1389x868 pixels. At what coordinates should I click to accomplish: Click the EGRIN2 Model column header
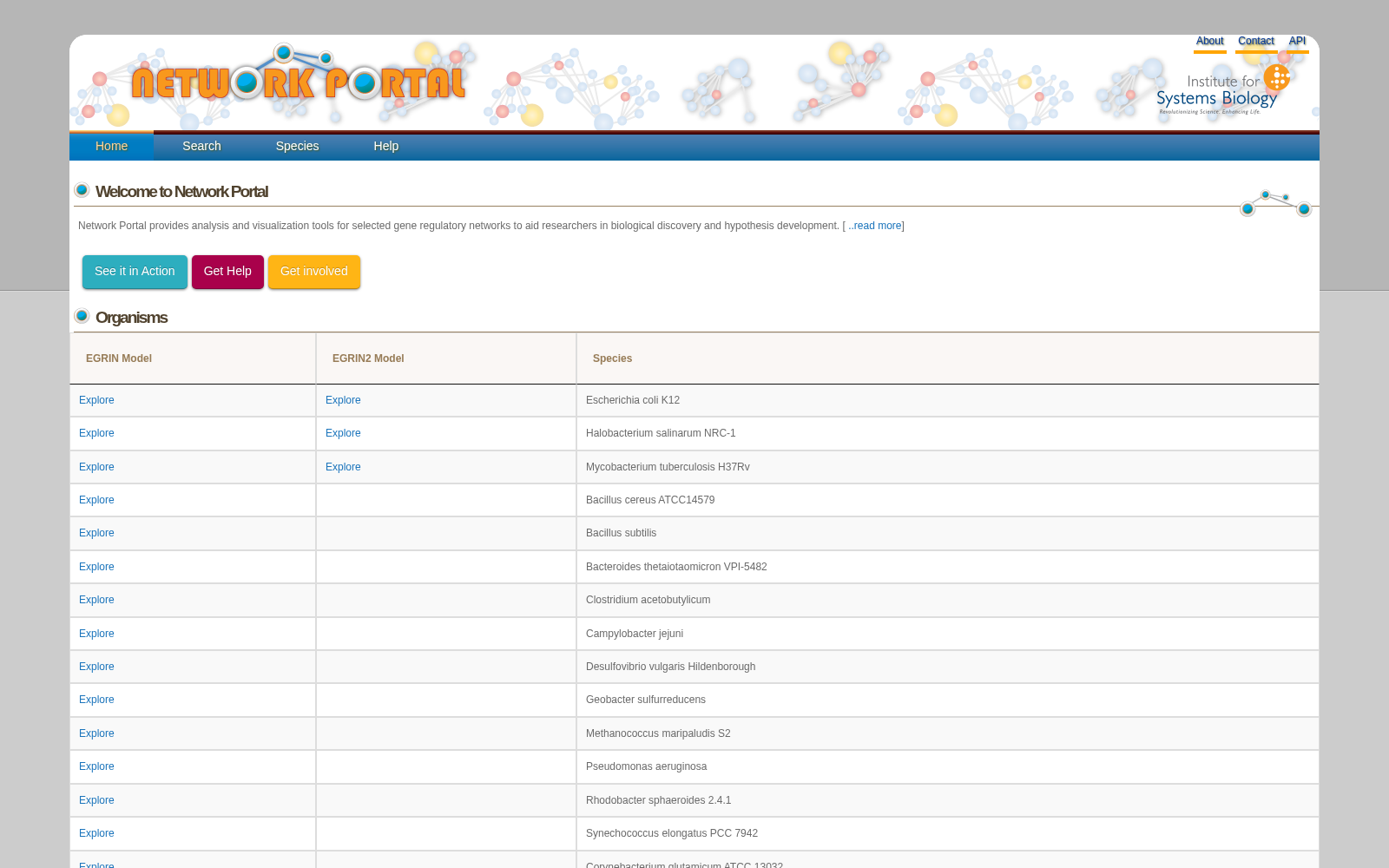[446, 358]
